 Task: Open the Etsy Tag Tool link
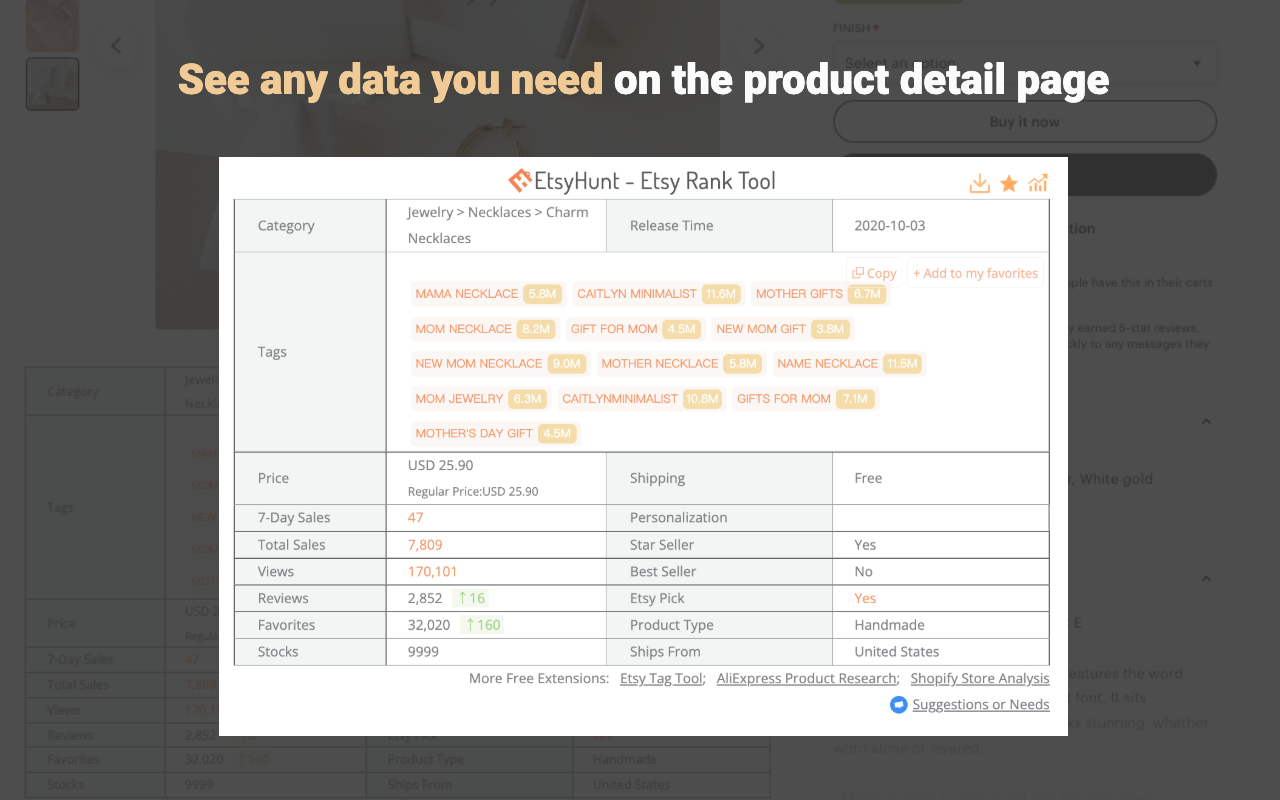661,678
